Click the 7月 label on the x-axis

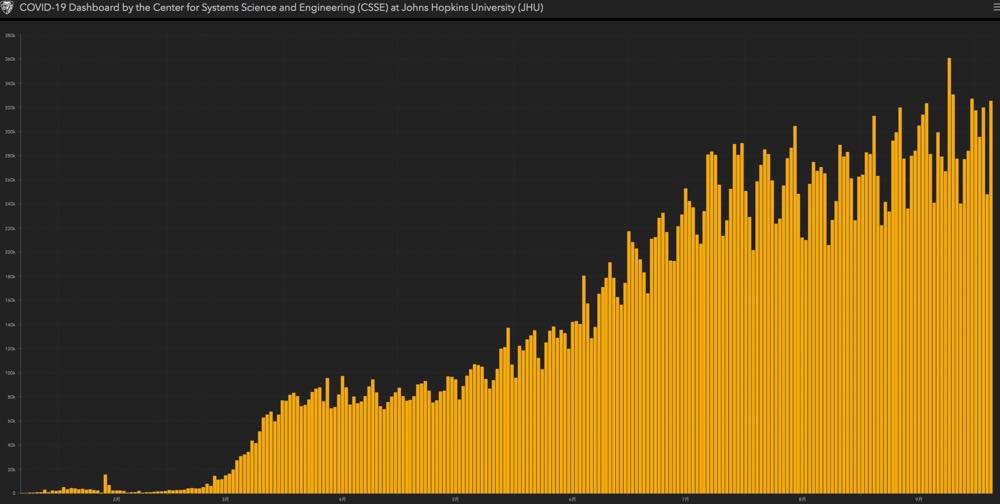tap(686, 498)
